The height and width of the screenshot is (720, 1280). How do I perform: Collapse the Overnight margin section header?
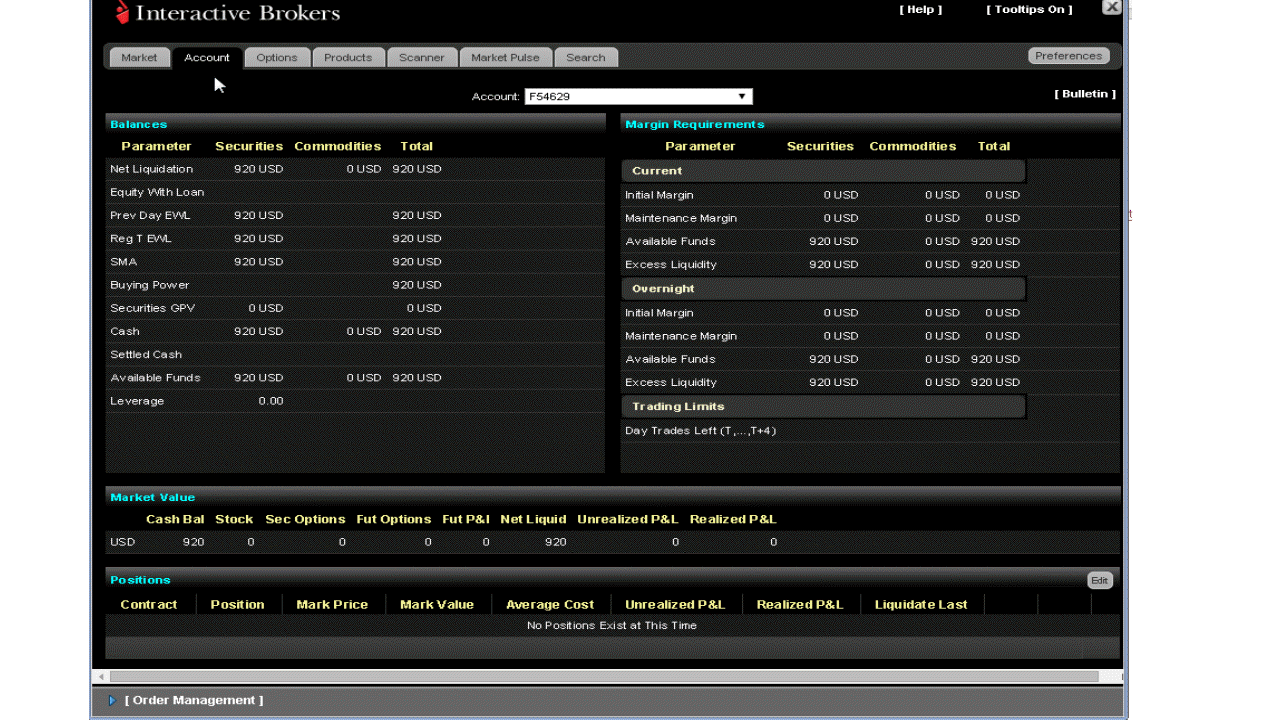point(822,289)
